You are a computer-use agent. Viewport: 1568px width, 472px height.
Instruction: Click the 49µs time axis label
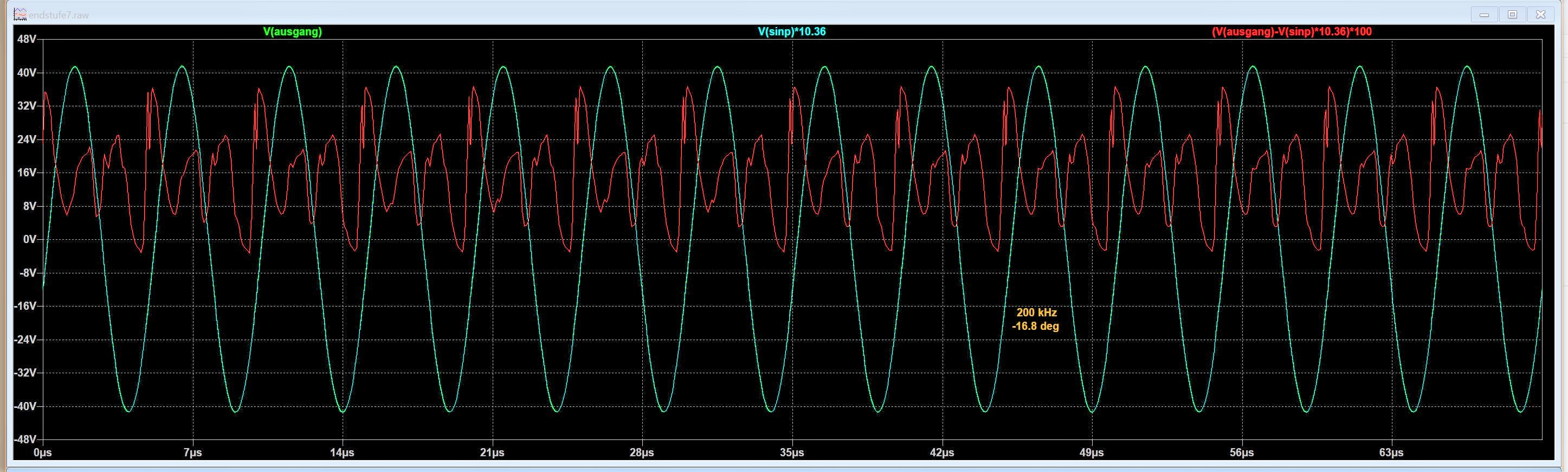(1092, 453)
